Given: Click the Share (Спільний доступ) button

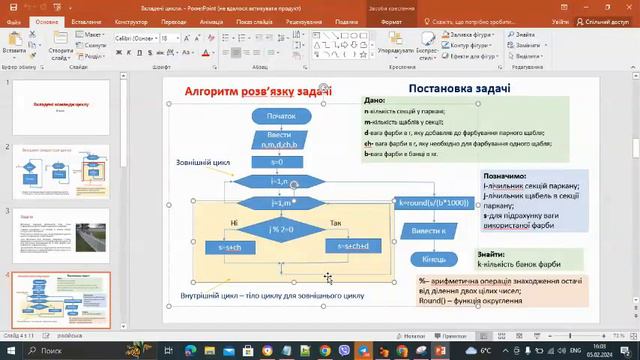Looking at the screenshot, I should (x=603, y=22).
